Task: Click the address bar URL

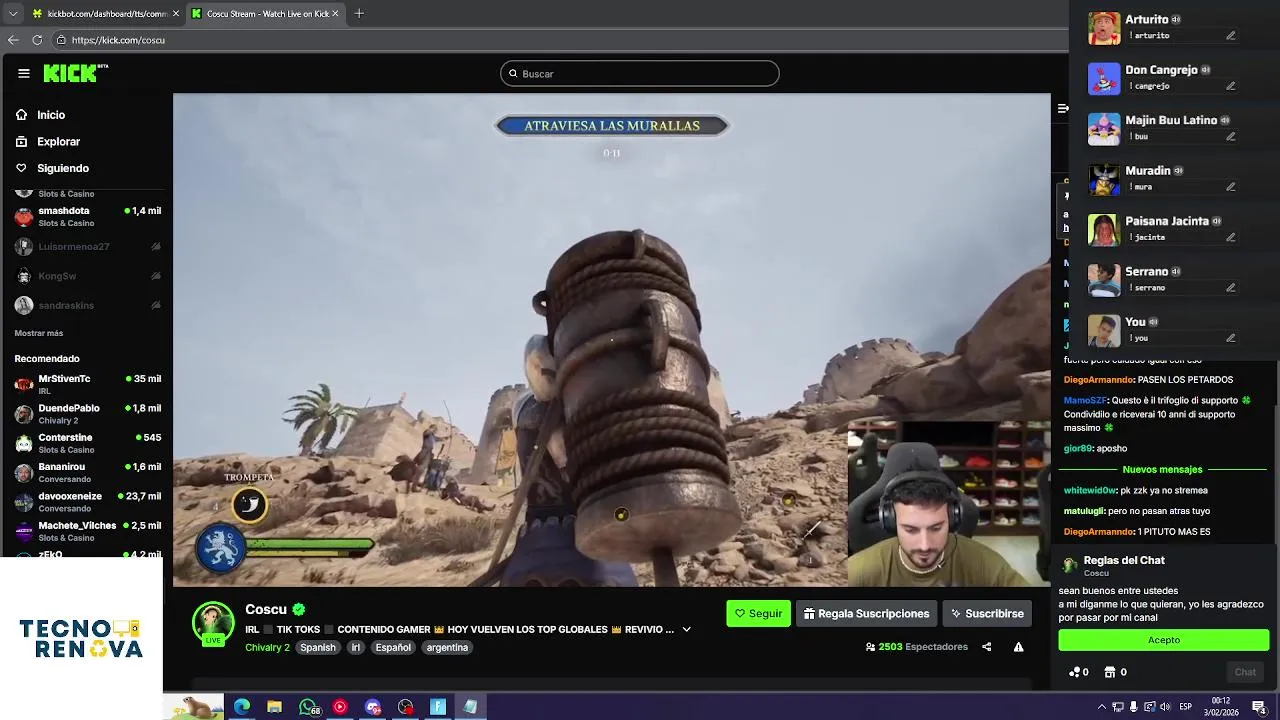Action: pyautogui.click(x=118, y=40)
